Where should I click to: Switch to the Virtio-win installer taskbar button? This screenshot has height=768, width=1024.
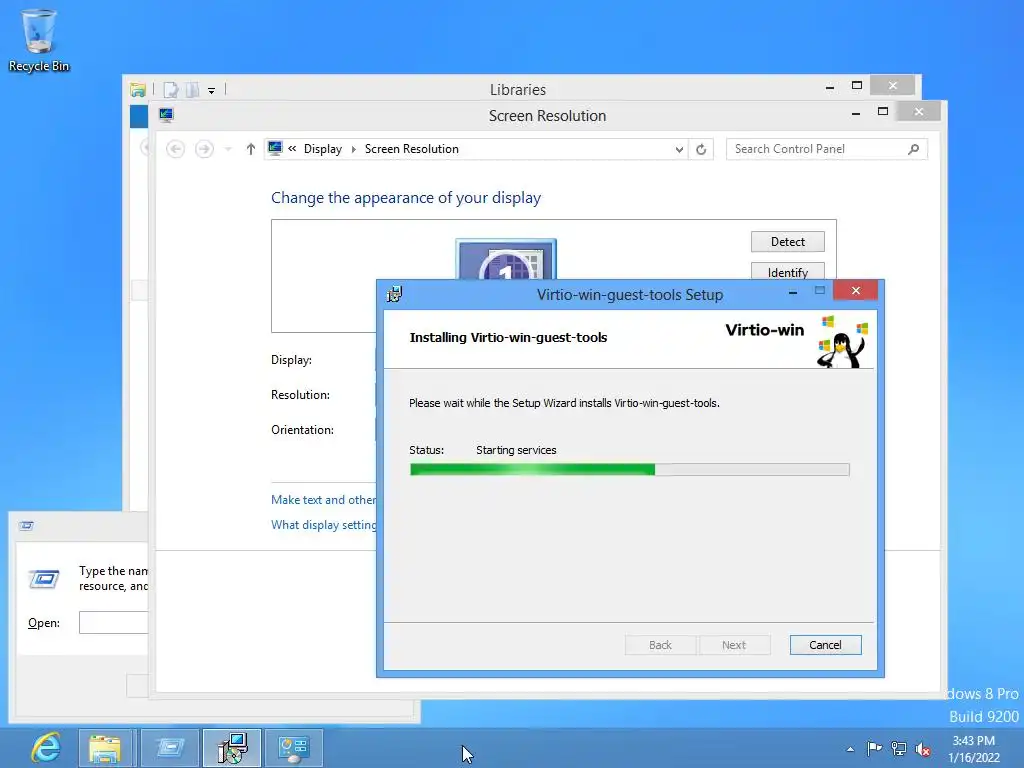(x=232, y=748)
